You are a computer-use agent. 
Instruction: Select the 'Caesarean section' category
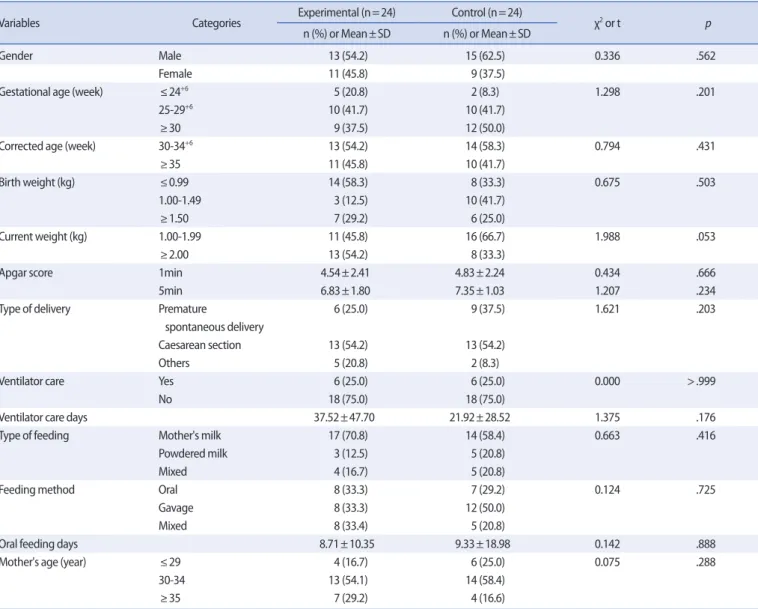point(200,345)
